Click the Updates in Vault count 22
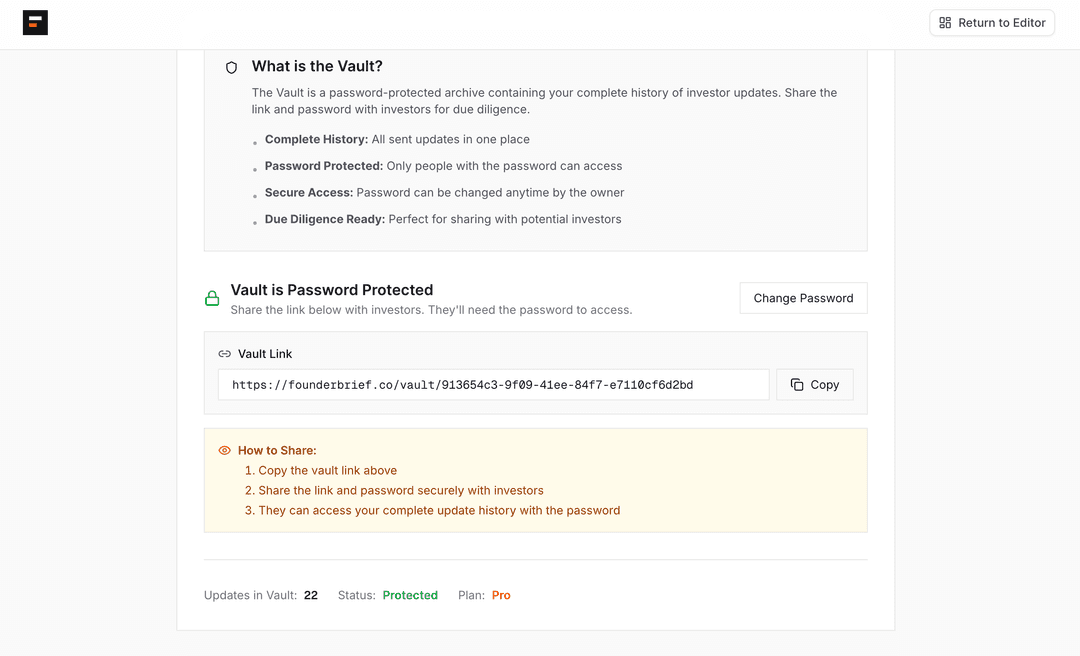 point(311,595)
